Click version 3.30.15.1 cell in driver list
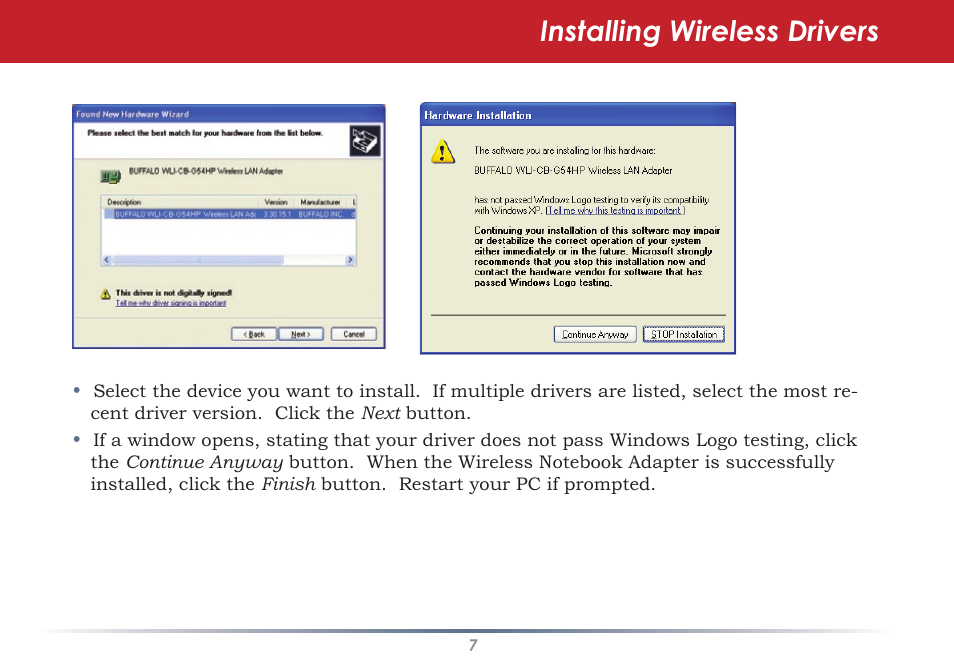Screen dimensions: 954x661 (277, 214)
